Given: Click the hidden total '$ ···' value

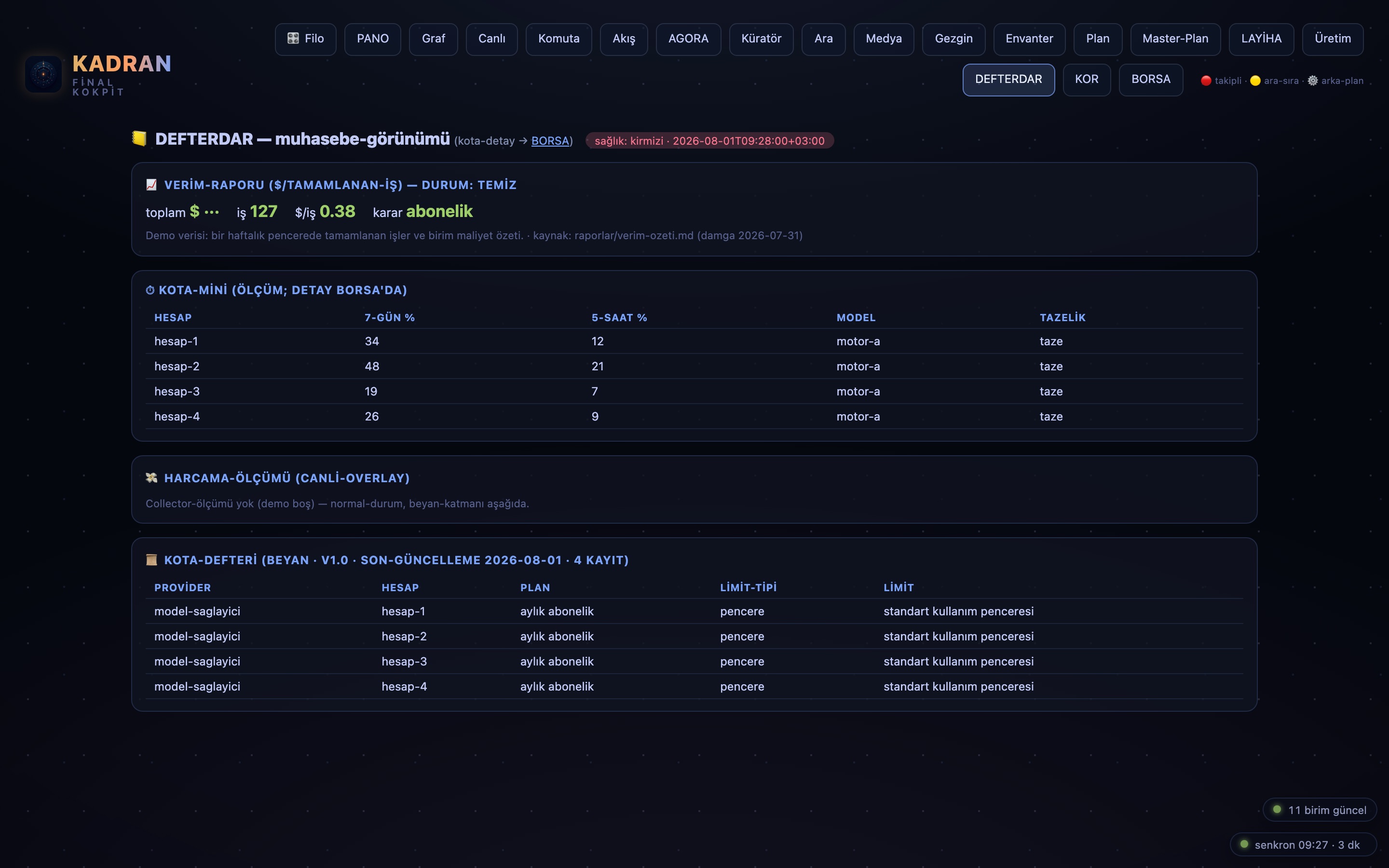Looking at the screenshot, I should click(x=204, y=212).
